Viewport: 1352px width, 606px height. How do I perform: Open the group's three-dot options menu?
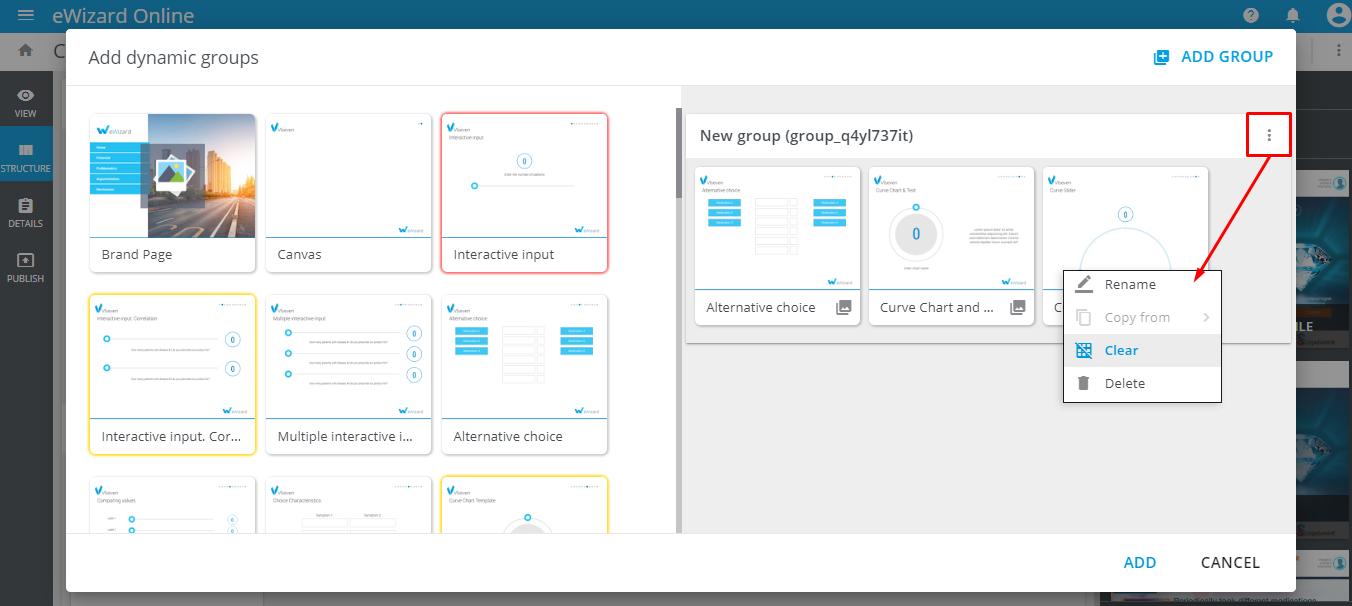point(1269,135)
